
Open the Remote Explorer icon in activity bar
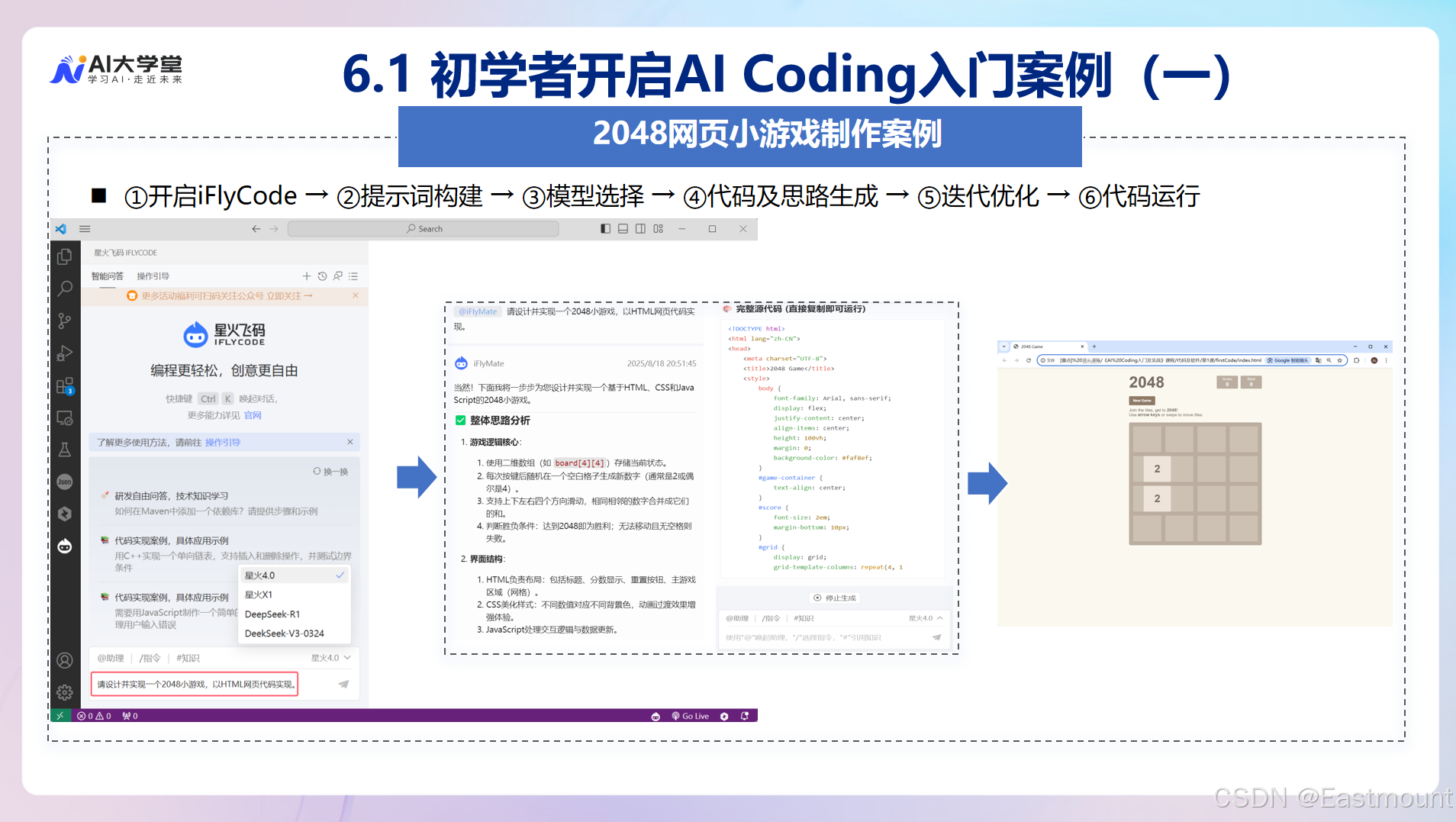[65, 417]
